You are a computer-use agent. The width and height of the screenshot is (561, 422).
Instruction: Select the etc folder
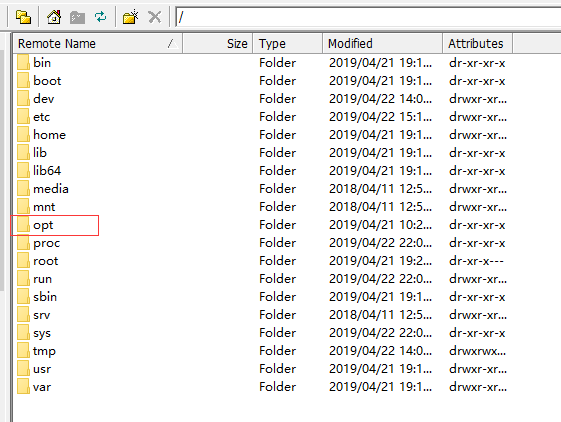click(x=42, y=117)
